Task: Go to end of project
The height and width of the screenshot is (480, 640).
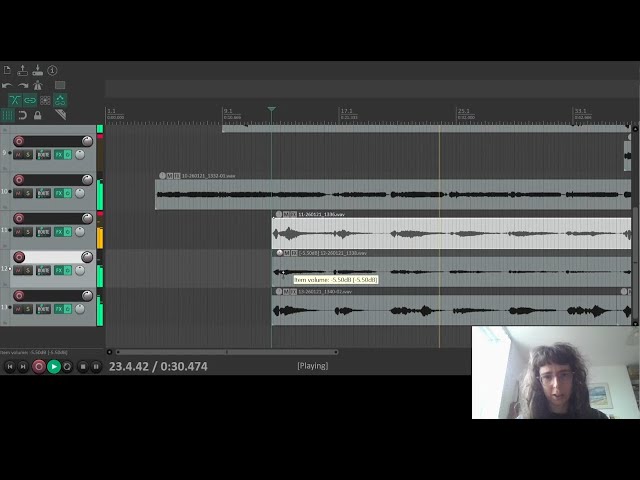Action: click(23, 367)
